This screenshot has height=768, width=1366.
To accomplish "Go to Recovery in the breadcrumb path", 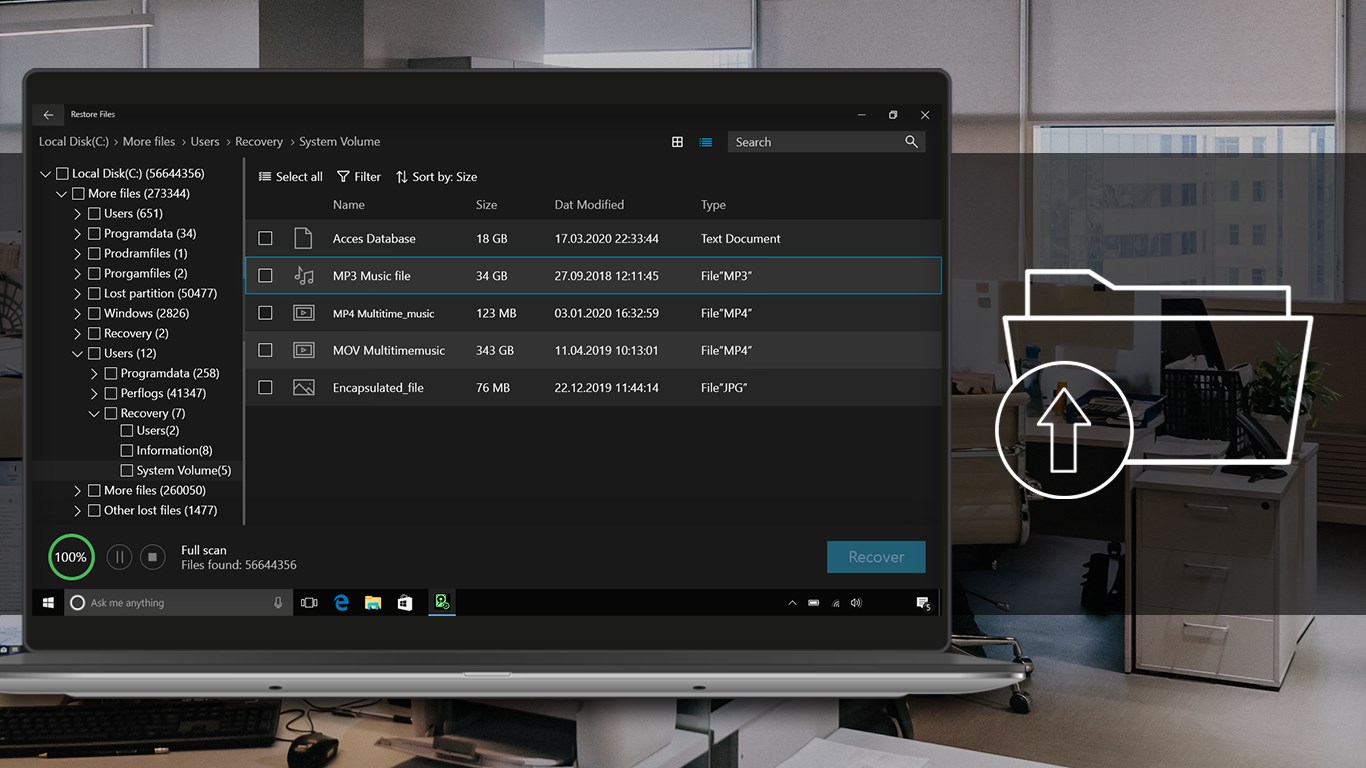I will 259,142.
